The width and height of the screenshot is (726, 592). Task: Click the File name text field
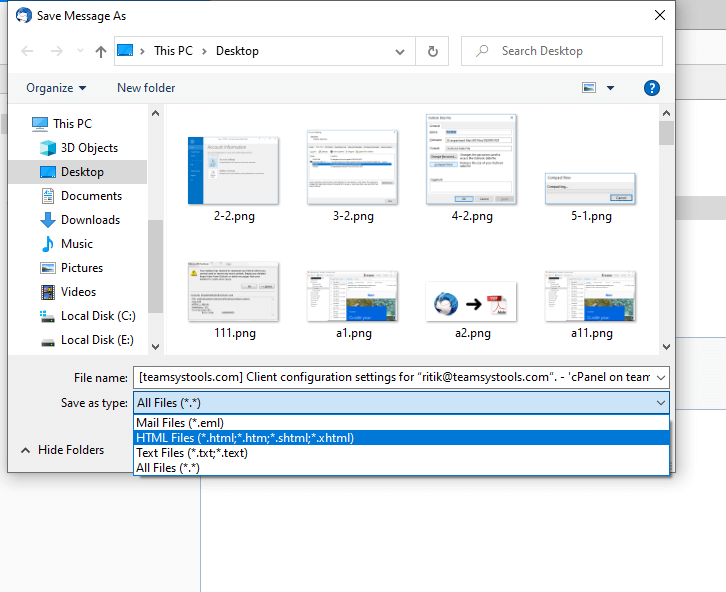394,377
